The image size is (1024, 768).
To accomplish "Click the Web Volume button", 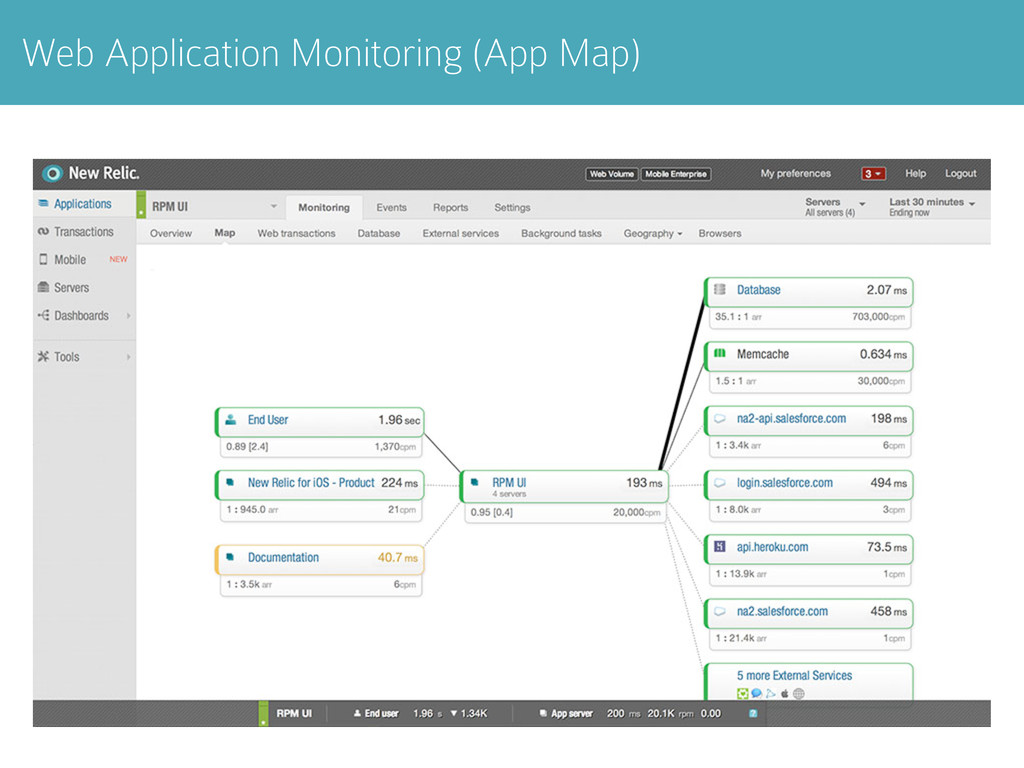I will (611, 174).
